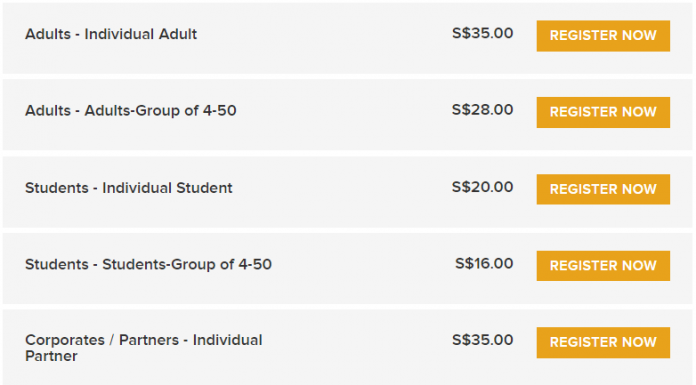Select Corporates / Partners - Individual Partner label
The width and height of the screenshot is (696, 385).
coord(144,348)
